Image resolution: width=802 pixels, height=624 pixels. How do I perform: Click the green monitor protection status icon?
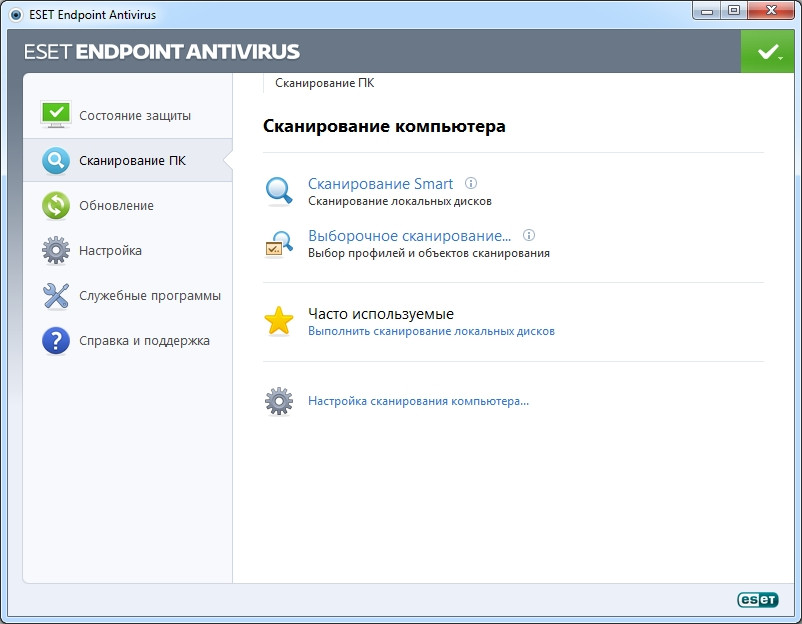click(x=56, y=115)
